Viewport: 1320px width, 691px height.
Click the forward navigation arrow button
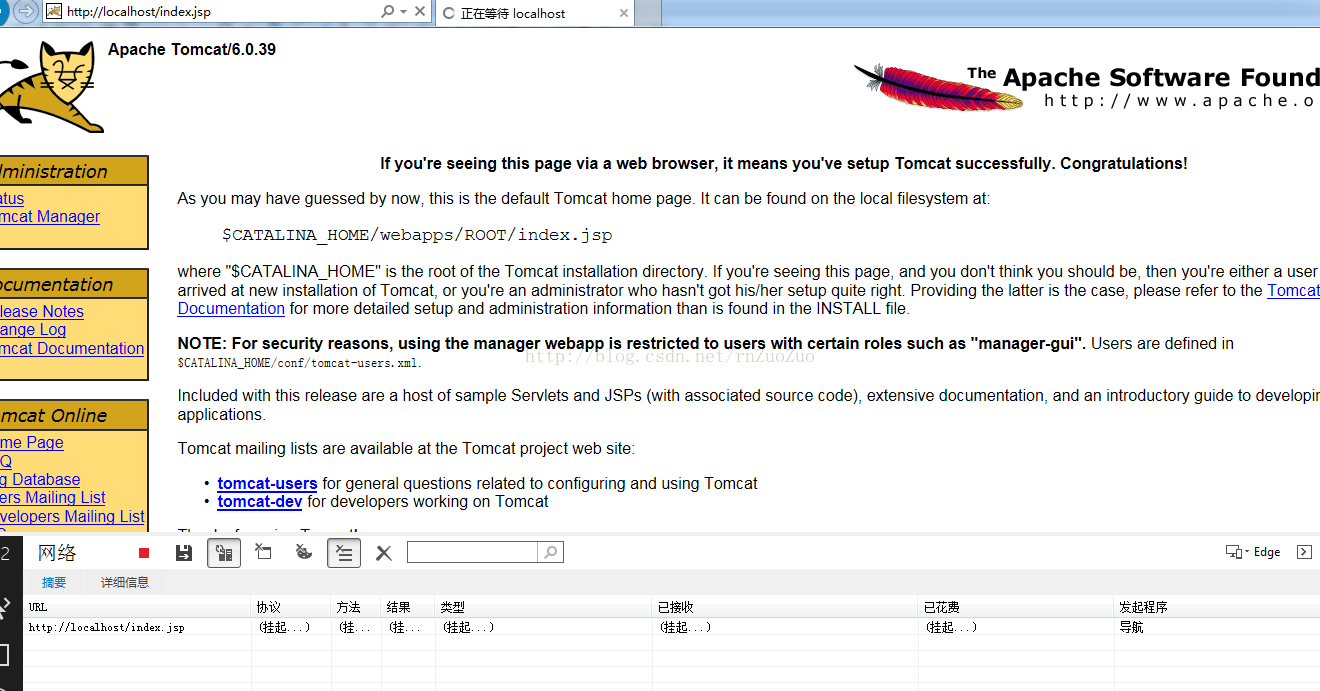tap(26, 12)
